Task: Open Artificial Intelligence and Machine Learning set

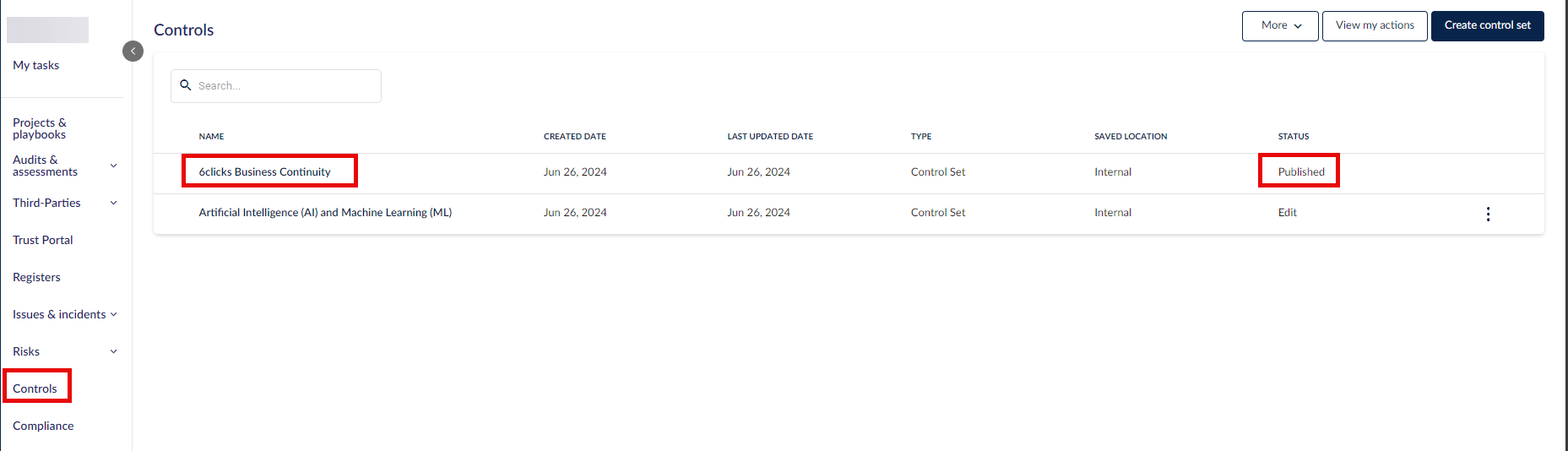Action: click(x=325, y=212)
